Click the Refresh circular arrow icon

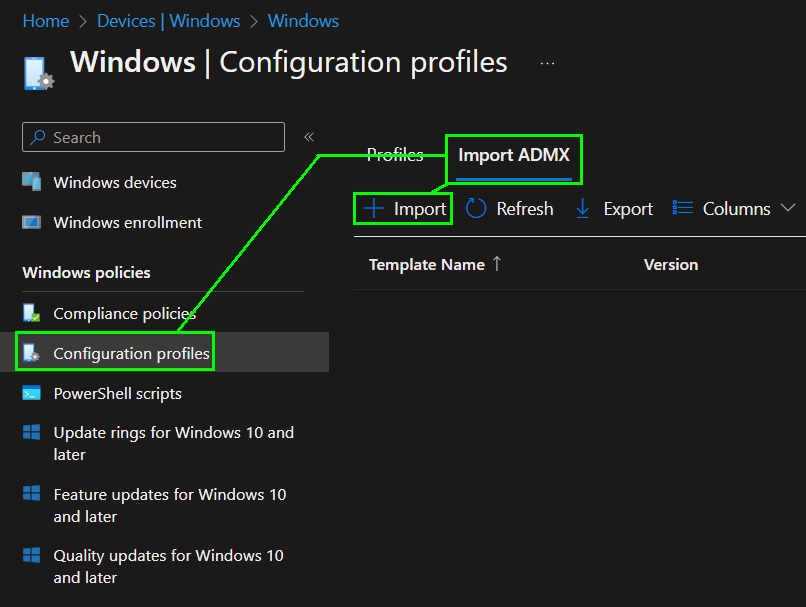[x=476, y=208]
